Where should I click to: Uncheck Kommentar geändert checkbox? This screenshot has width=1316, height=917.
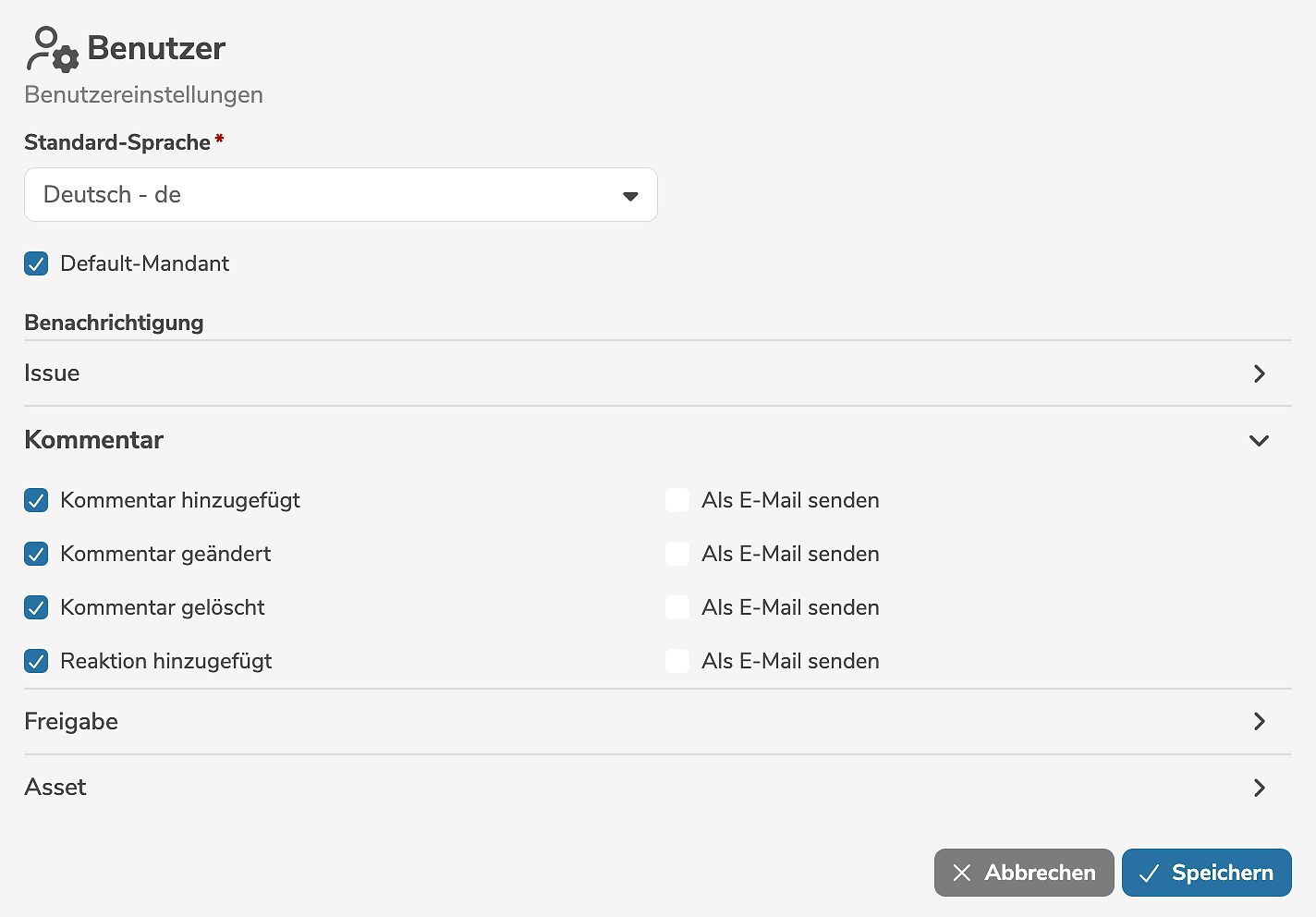[x=36, y=555]
